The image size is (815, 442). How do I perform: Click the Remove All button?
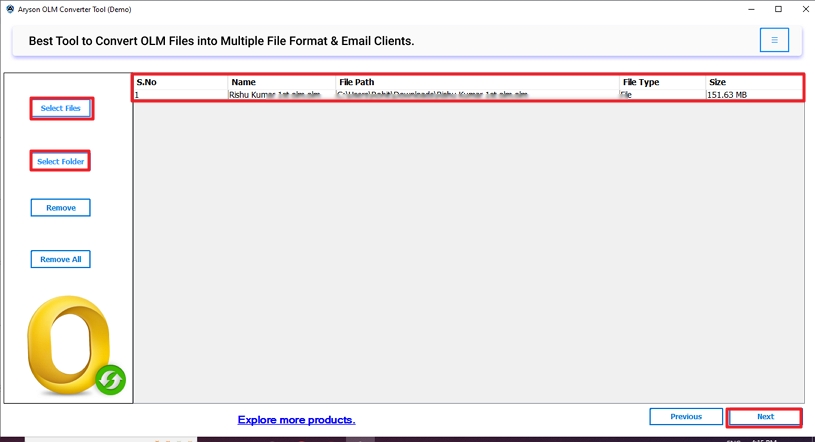(61, 259)
